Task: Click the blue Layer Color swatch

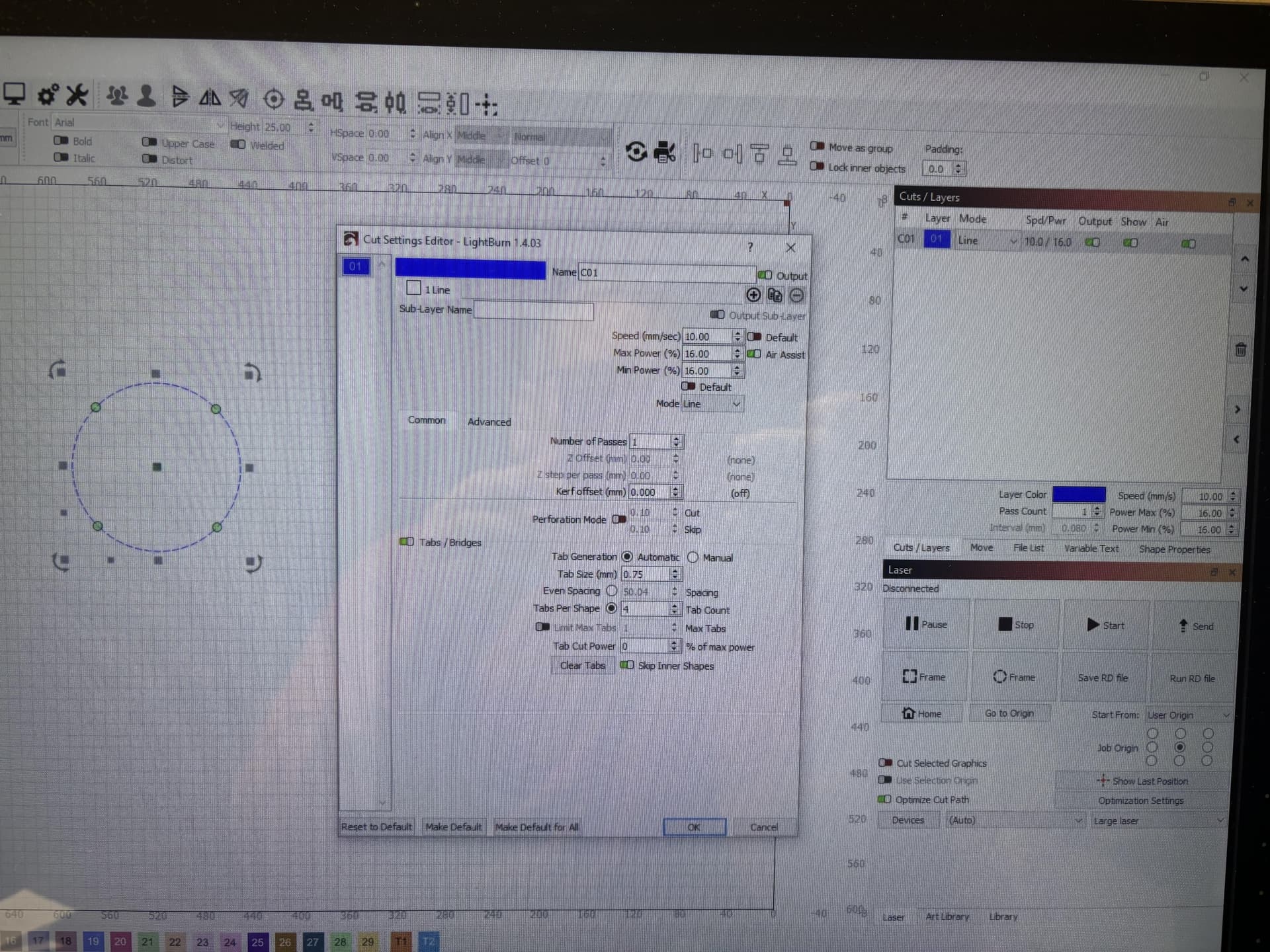Action: 1079,495
